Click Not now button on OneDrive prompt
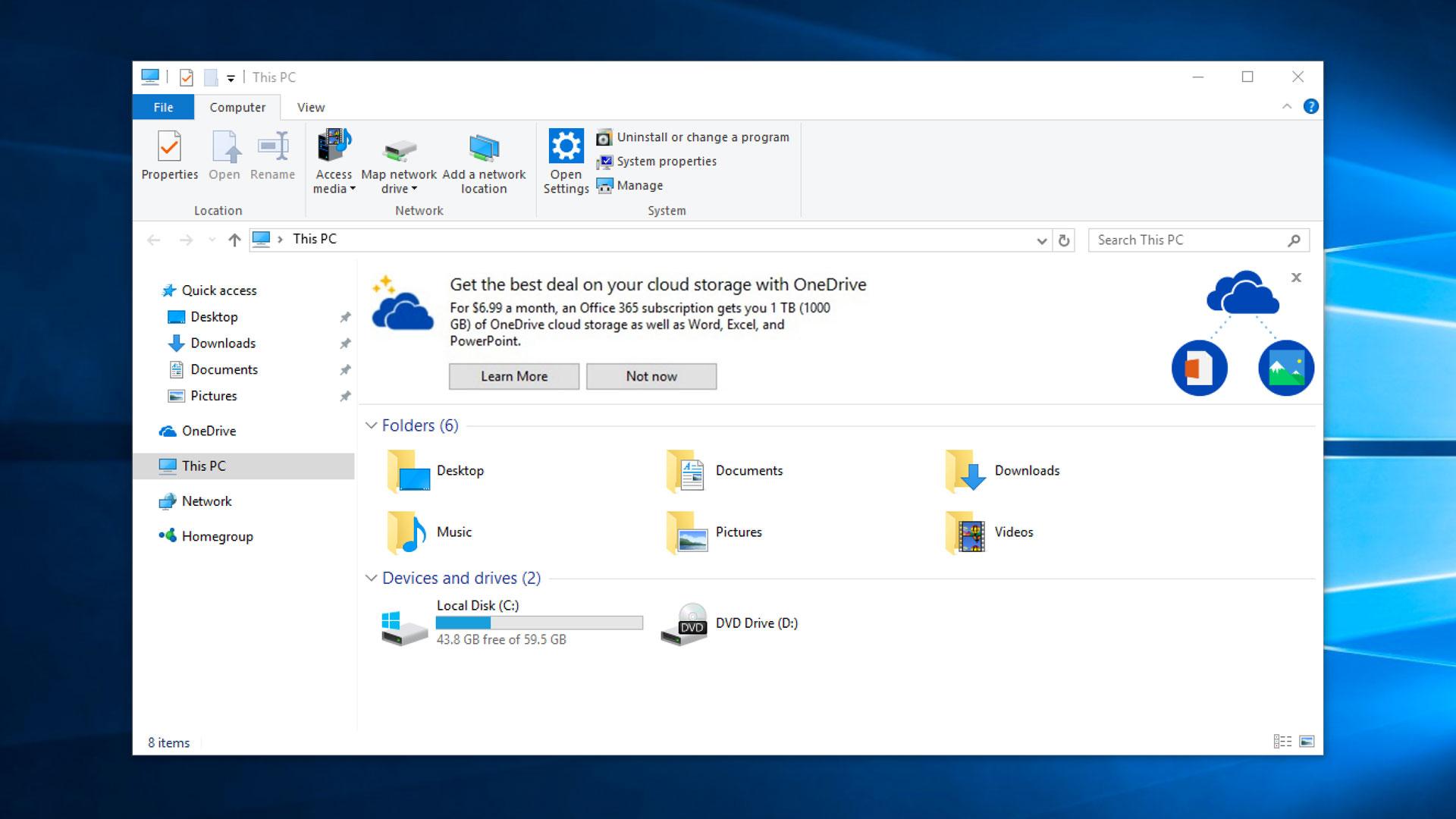The height and width of the screenshot is (819, 1456). pos(651,376)
